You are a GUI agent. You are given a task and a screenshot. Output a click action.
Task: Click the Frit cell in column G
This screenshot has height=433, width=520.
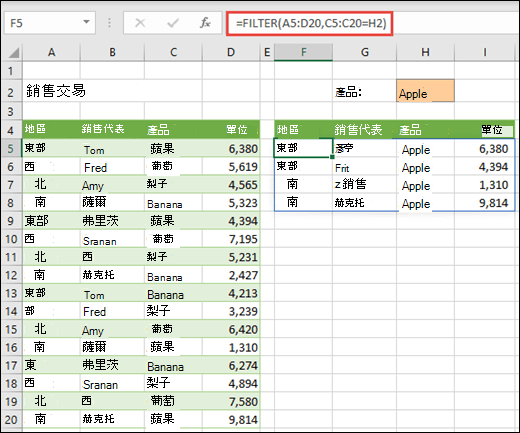(x=365, y=167)
